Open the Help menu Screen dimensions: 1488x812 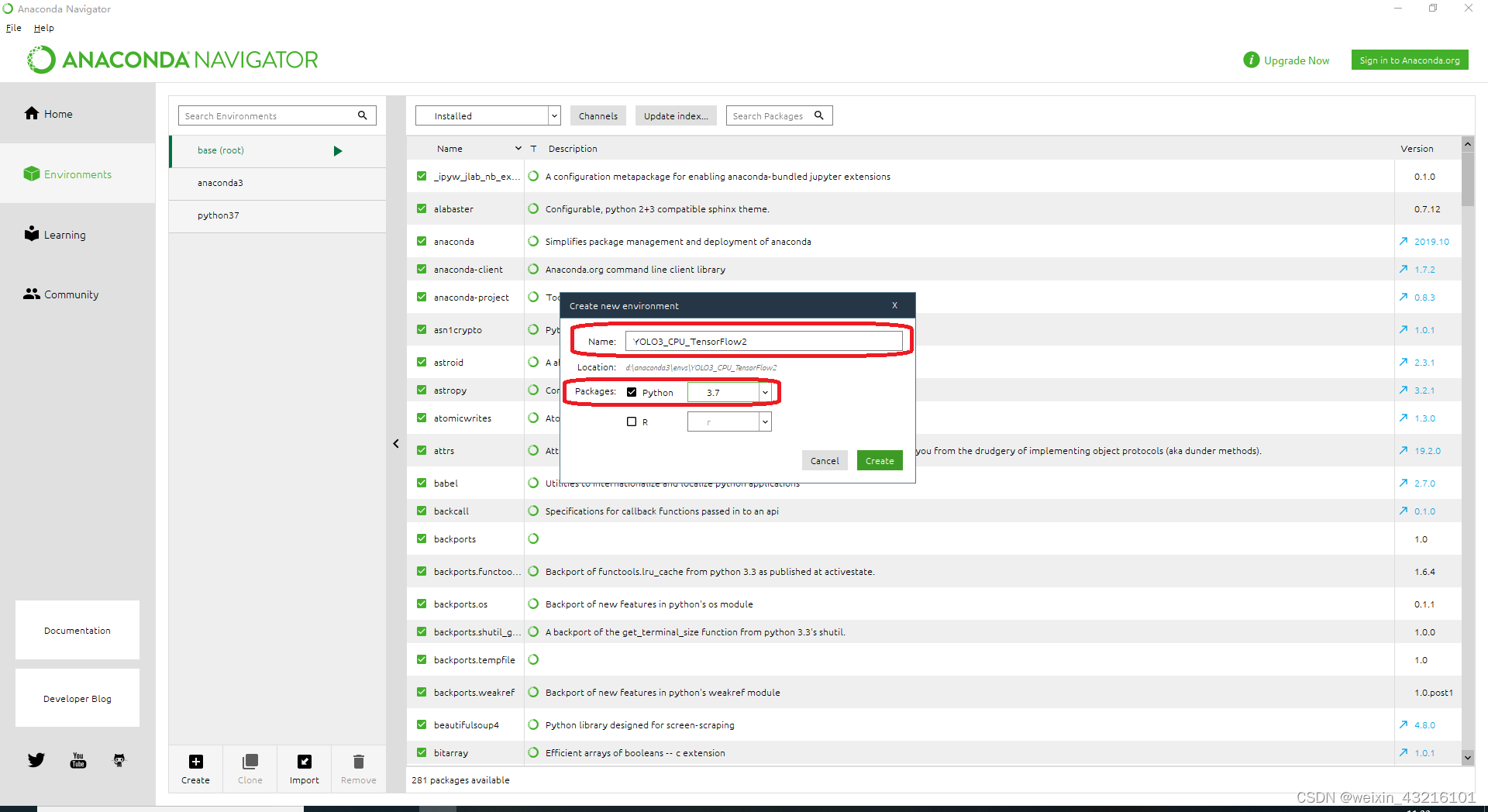click(x=44, y=28)
